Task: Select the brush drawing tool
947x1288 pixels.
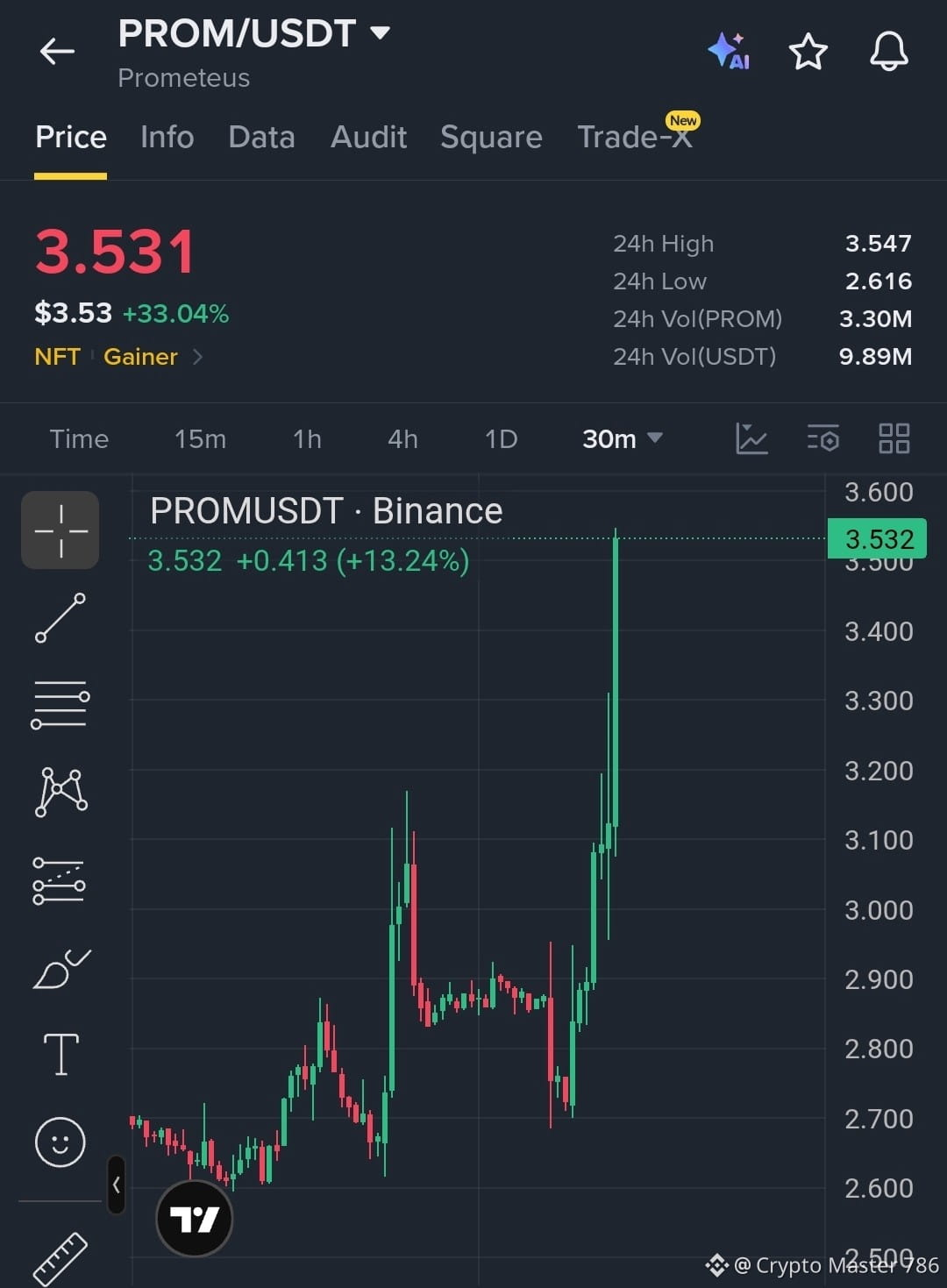Action: tap(61, 969)
